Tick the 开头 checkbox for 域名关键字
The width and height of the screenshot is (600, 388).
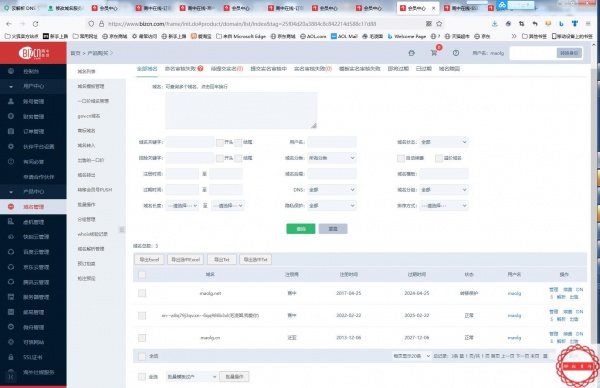tap(220, 142)
